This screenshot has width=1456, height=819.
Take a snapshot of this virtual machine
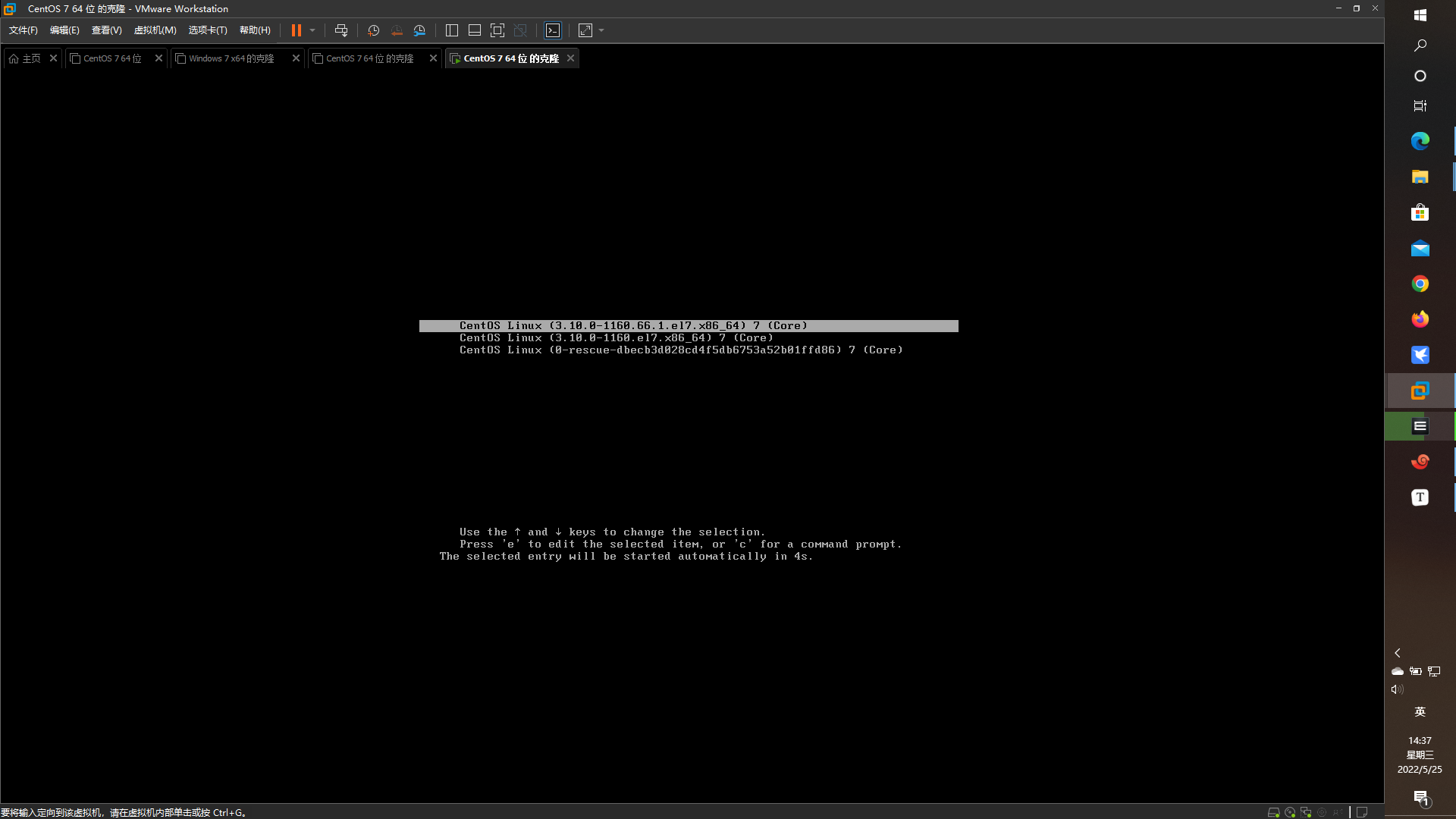pos(373,30)
